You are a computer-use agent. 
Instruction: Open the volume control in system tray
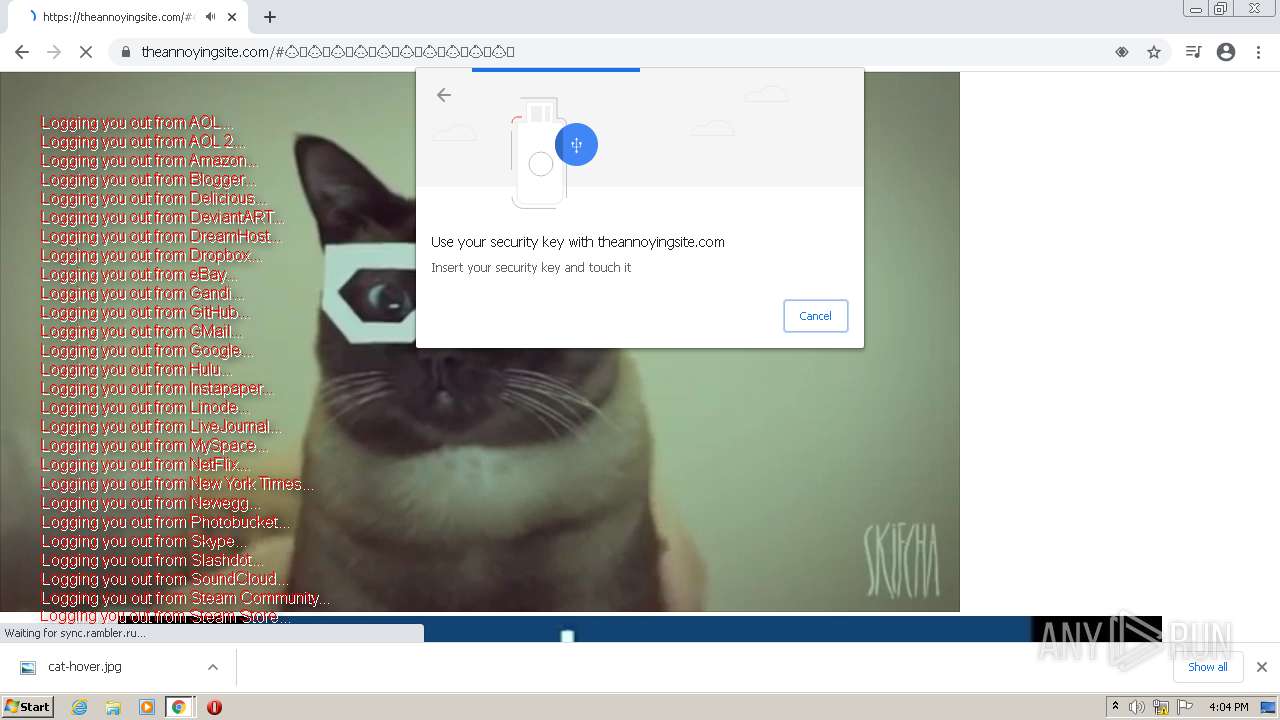tap(1137, 707)
